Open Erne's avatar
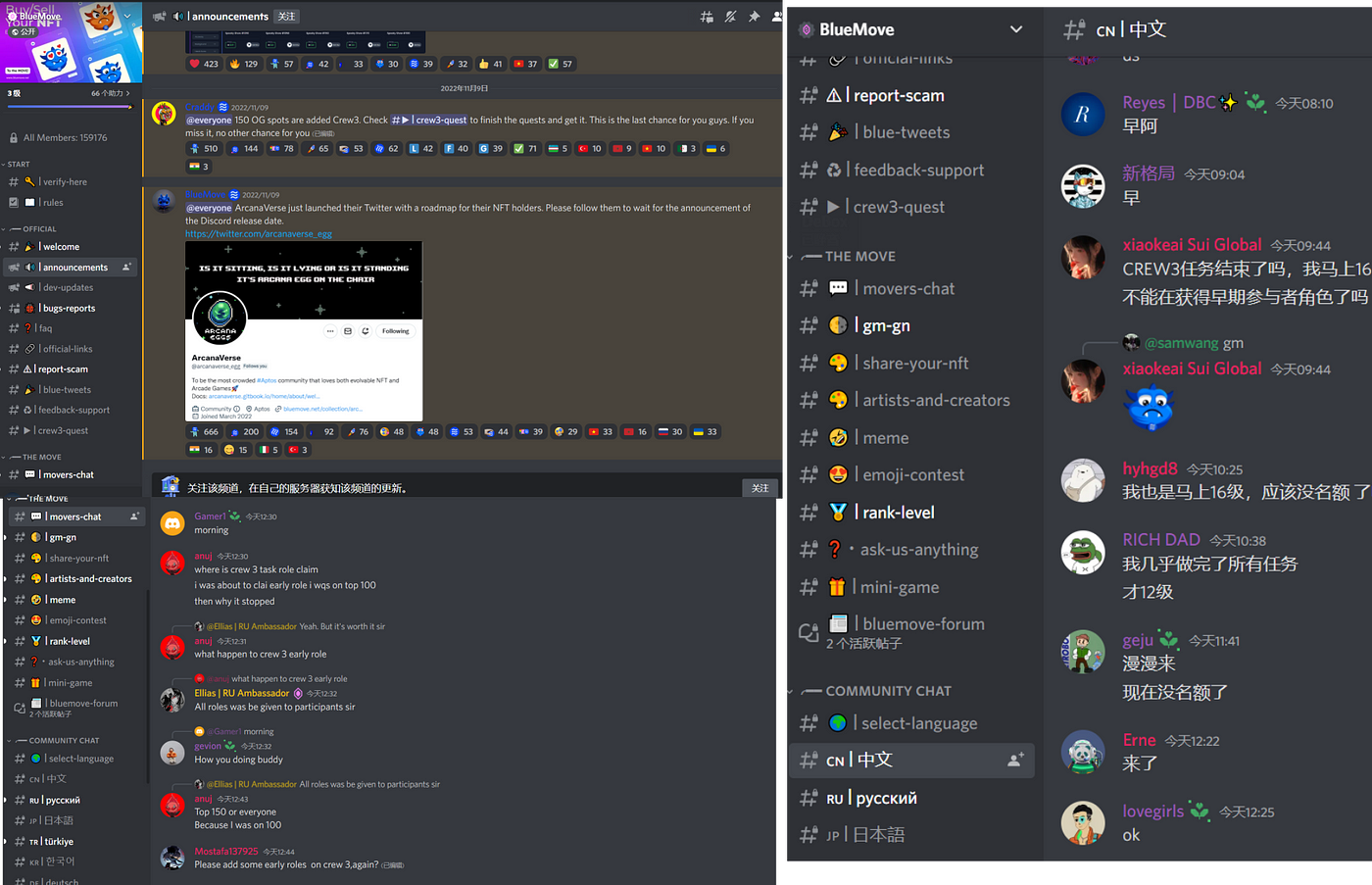This screenshot has height=885, width=1372. 1083,752
